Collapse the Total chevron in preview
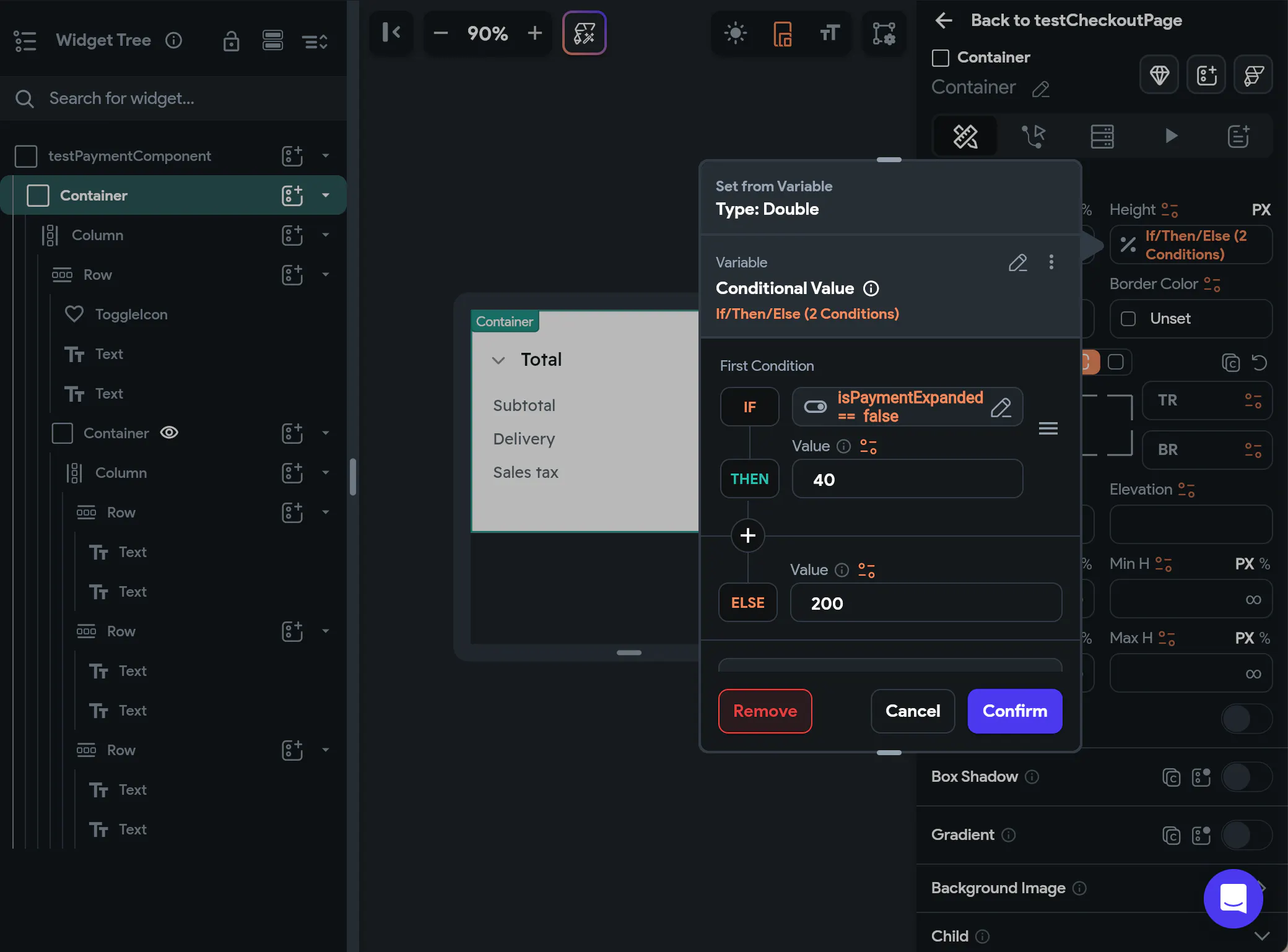Screen dimensions: 1288x952 pos(498,360)
